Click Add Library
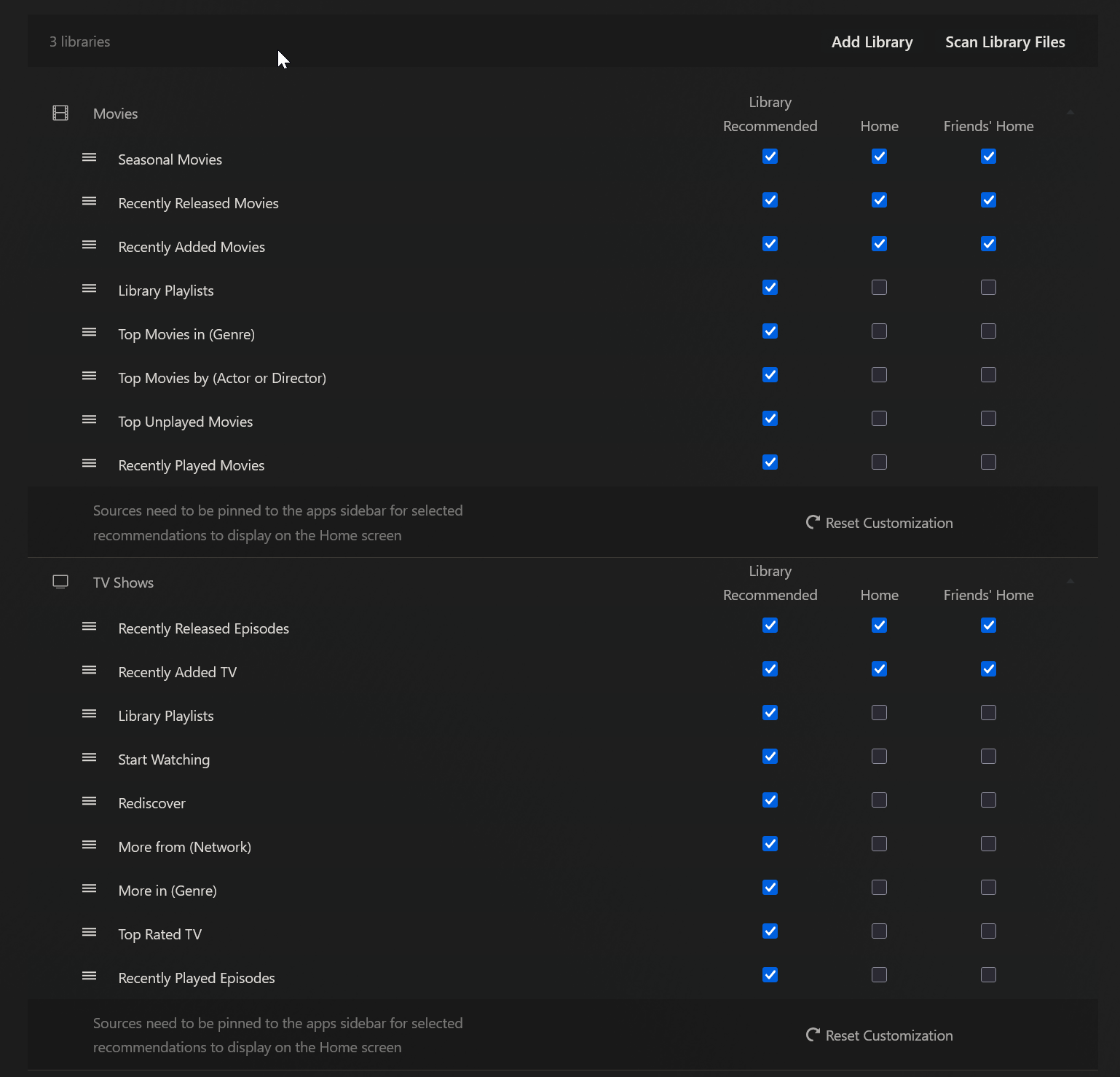This screenshot has width=1120, height=1077. [x=872, y=42]
